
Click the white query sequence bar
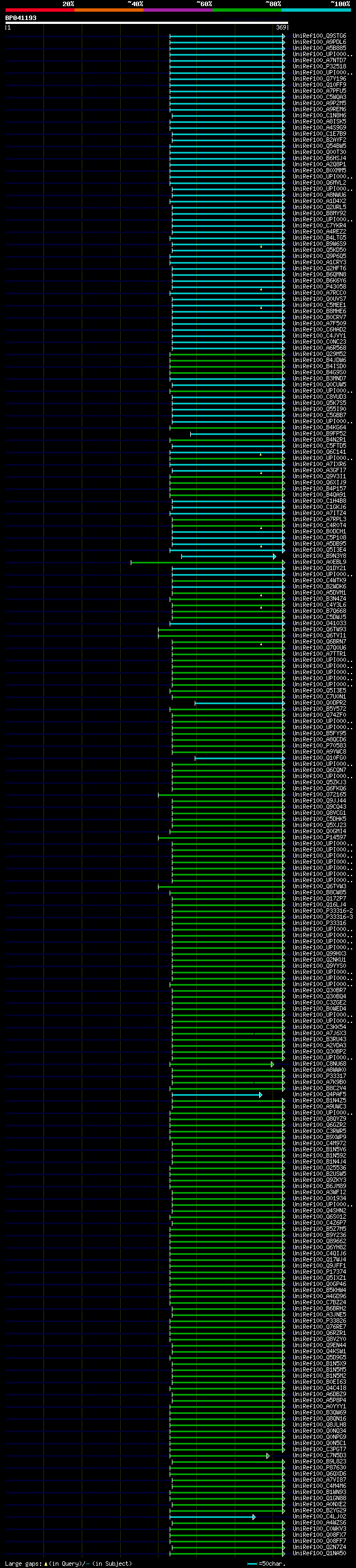147,23
